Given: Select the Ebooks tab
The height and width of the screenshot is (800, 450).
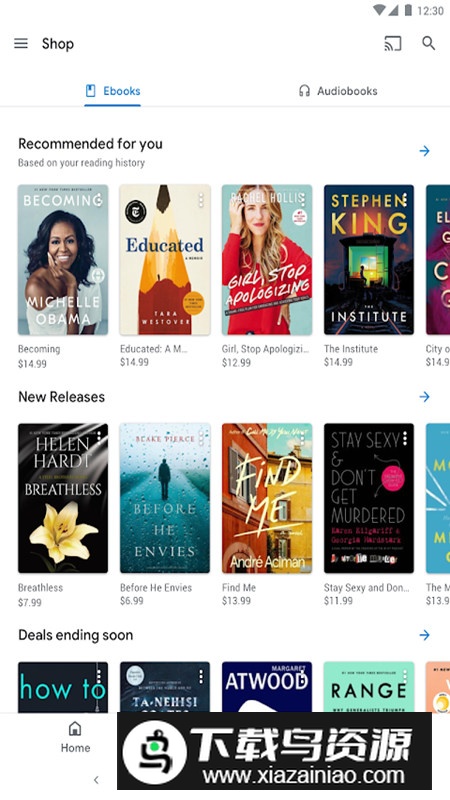Looking at the screenshot, I should tap(113, 91).
